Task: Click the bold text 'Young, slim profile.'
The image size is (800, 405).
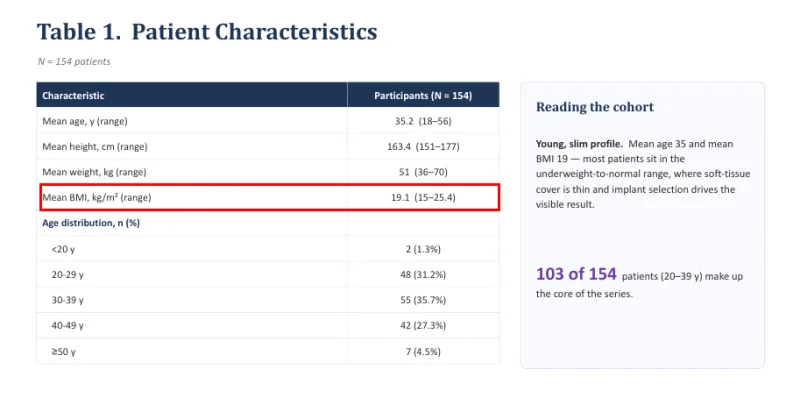Action: click(x=580, y=144)
